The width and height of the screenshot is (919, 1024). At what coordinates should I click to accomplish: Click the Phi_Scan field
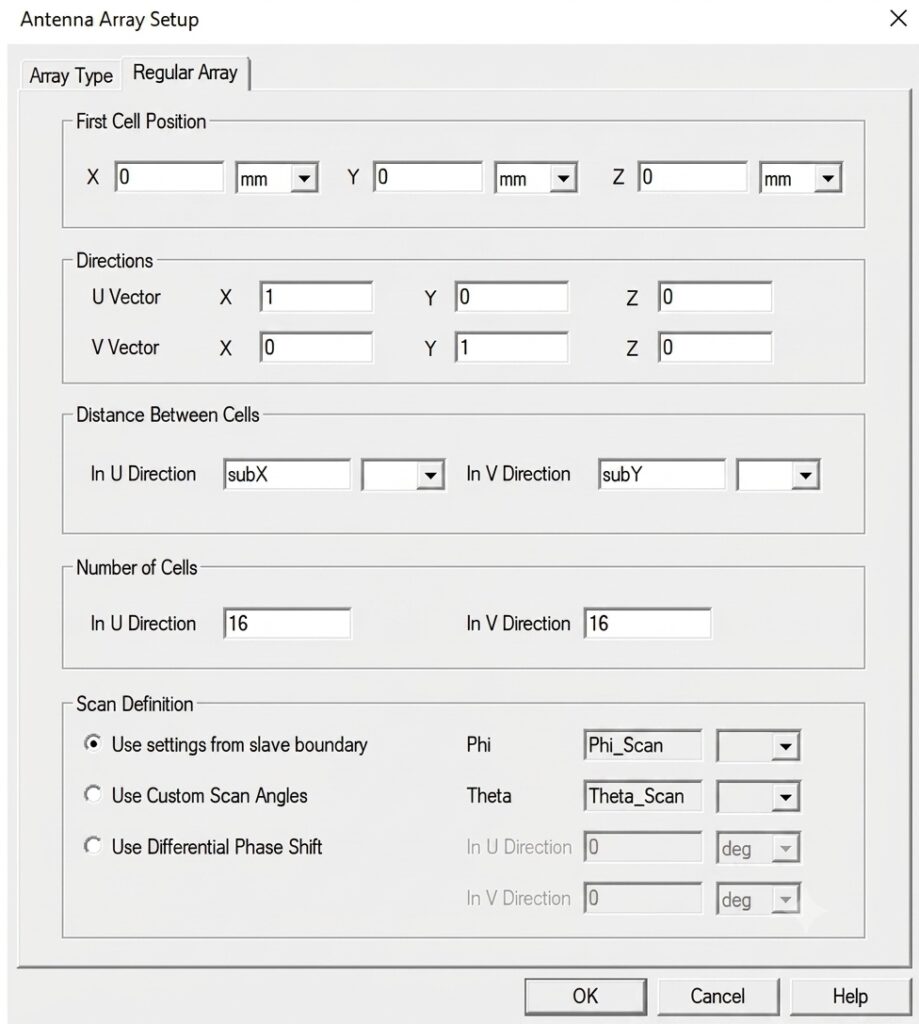click(x=643, y=745)
